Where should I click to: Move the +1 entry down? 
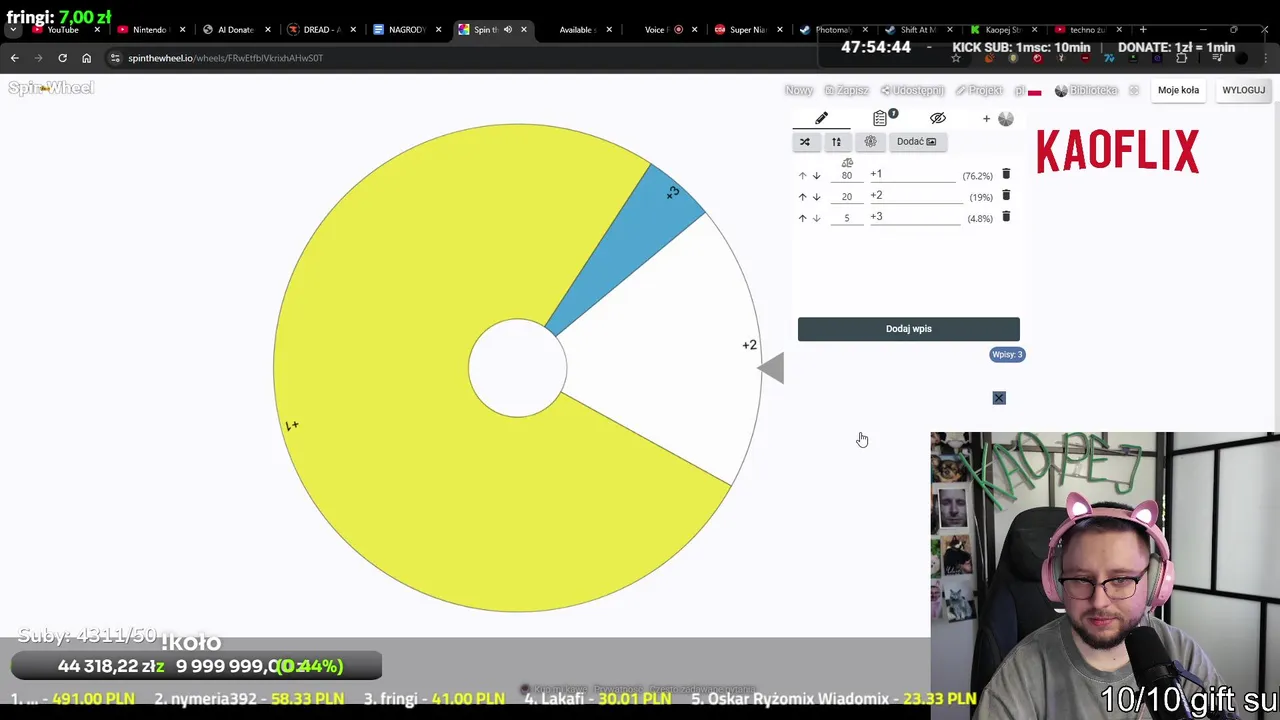[x=816, y=176]
